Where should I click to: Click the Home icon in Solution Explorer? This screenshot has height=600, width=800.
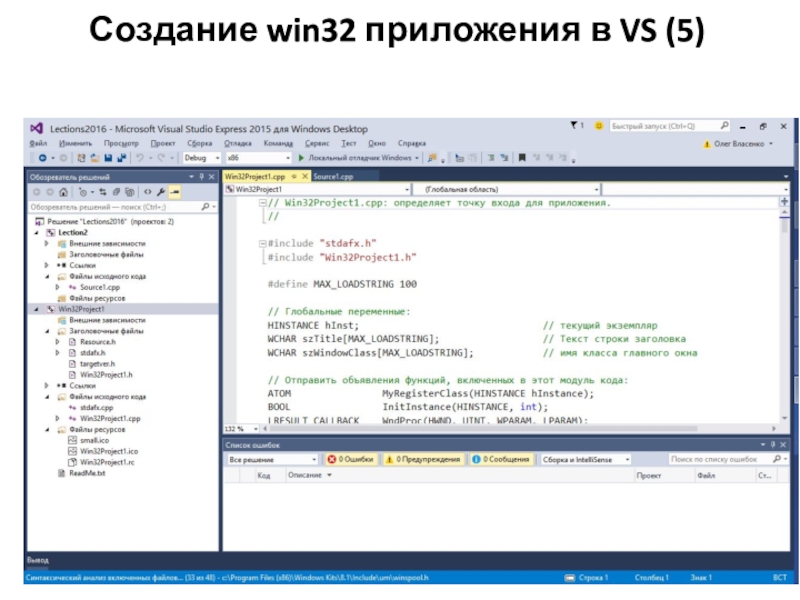(63, 191)
